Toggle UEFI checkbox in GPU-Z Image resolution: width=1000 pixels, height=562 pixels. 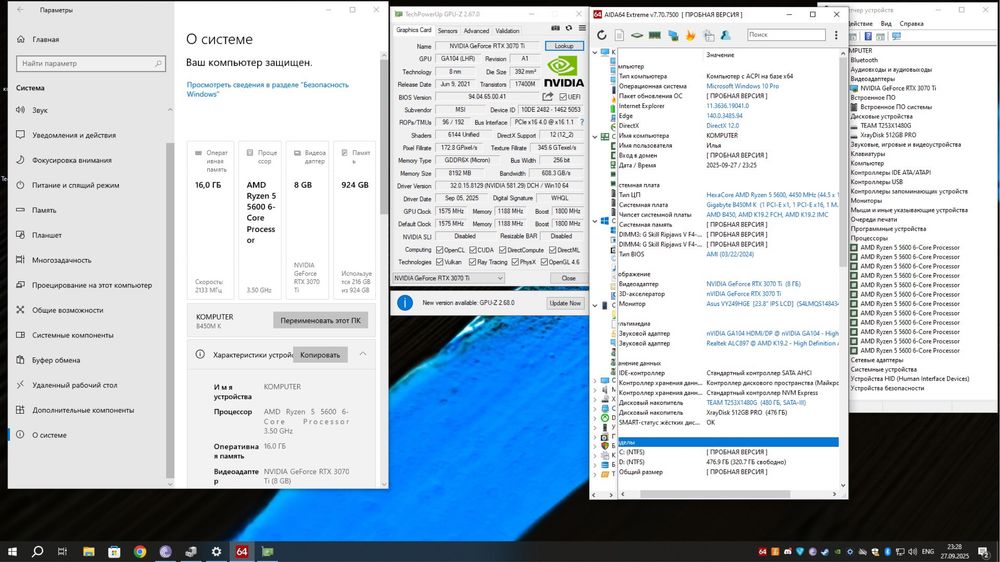562,97
